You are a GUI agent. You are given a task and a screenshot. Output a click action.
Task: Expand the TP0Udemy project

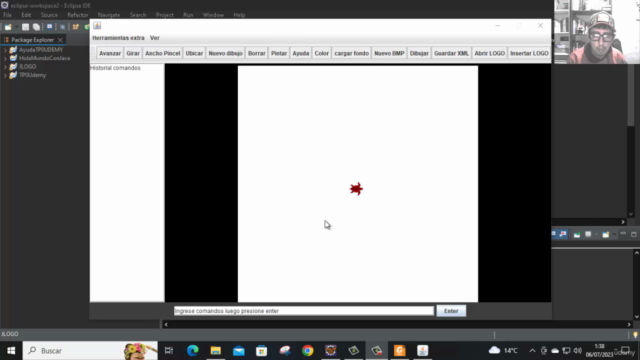click(5, 76)
